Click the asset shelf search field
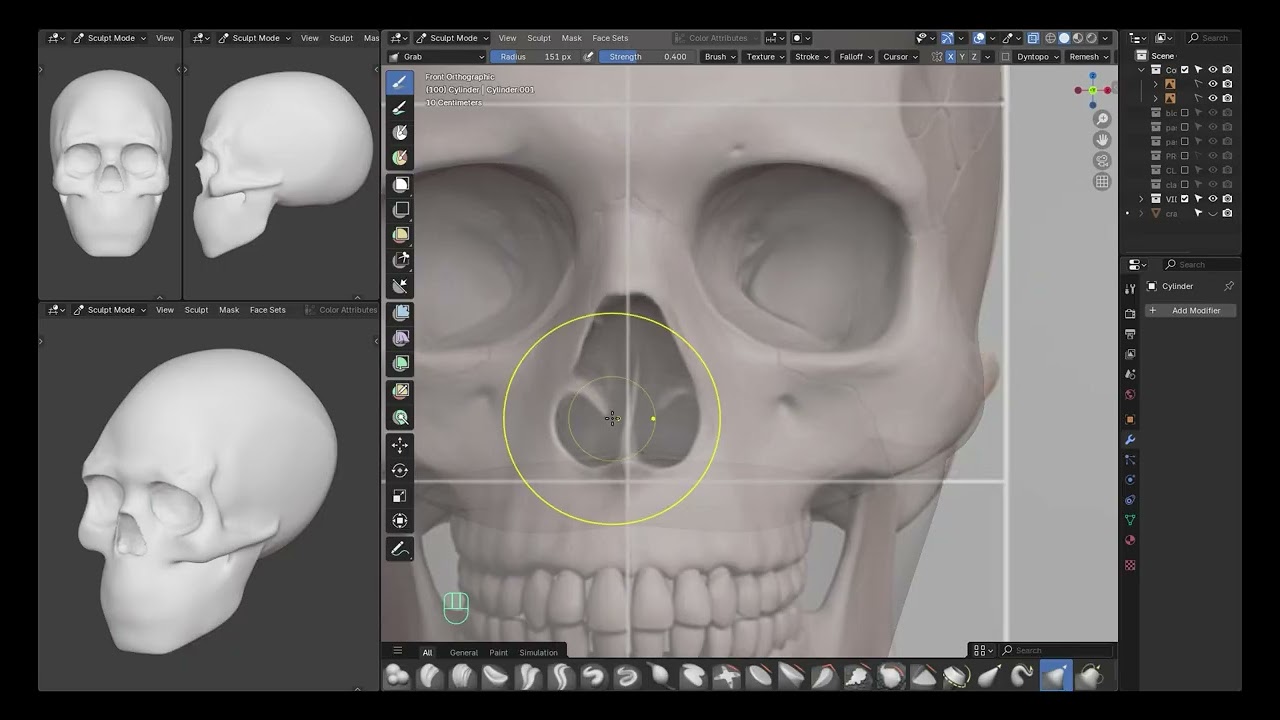Screen dimensions: 1280x720 (x=1056, y=650)
